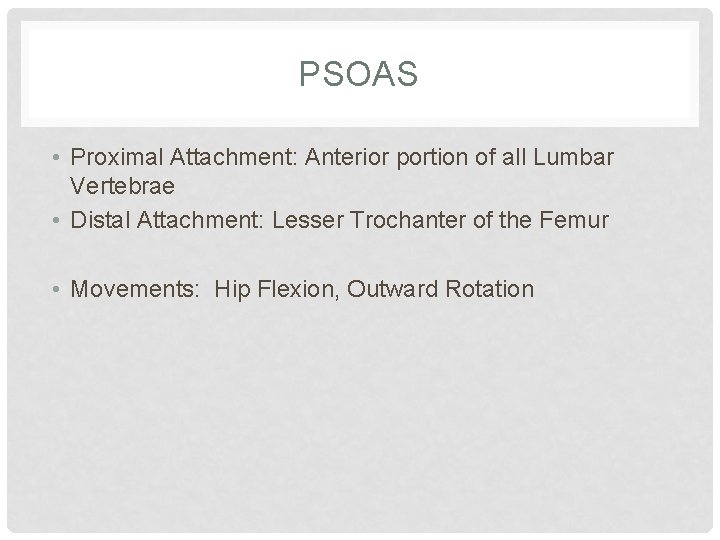The width and height of the screenshot is (720, 540).
Task: Select the Proximal Attachment bullet text
Action: click(342, 171)
